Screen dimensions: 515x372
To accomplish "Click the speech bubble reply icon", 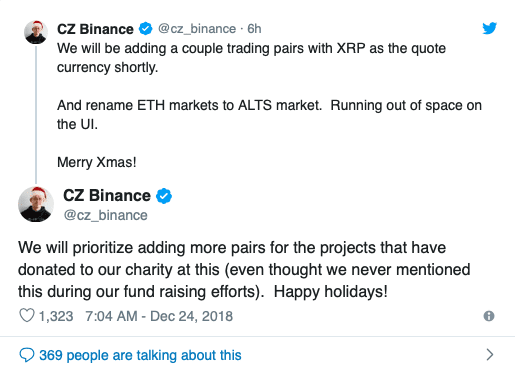I will [27, 355].
